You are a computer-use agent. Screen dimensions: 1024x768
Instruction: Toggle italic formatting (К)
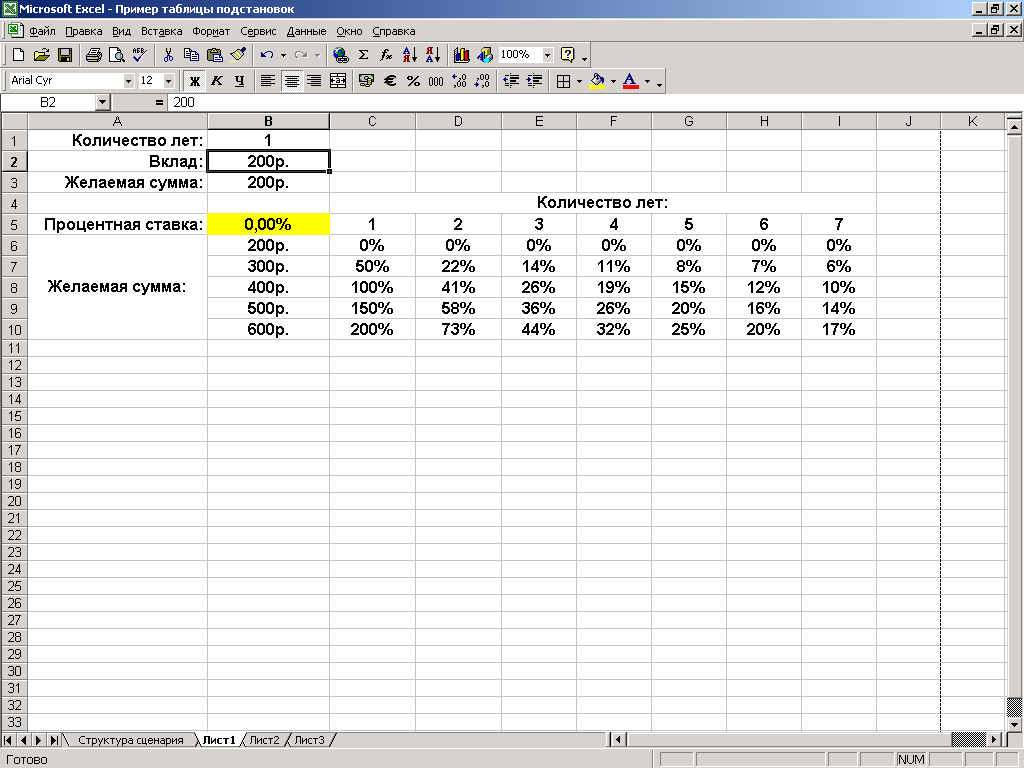coord(217,81)
